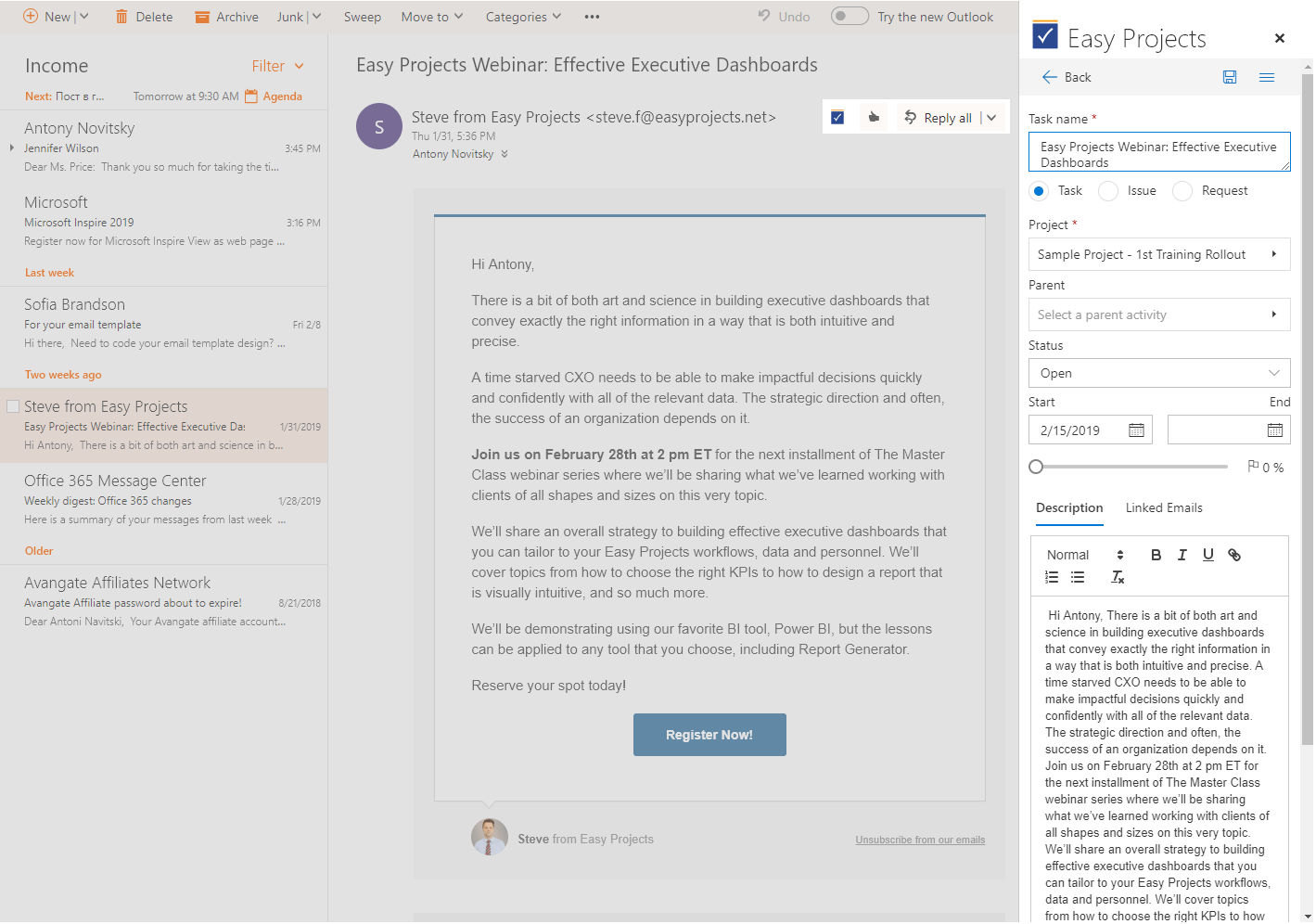The width and height of the screenshot is (1316, 924).
Task: Click the Agenda link
Action: point(282,96)
